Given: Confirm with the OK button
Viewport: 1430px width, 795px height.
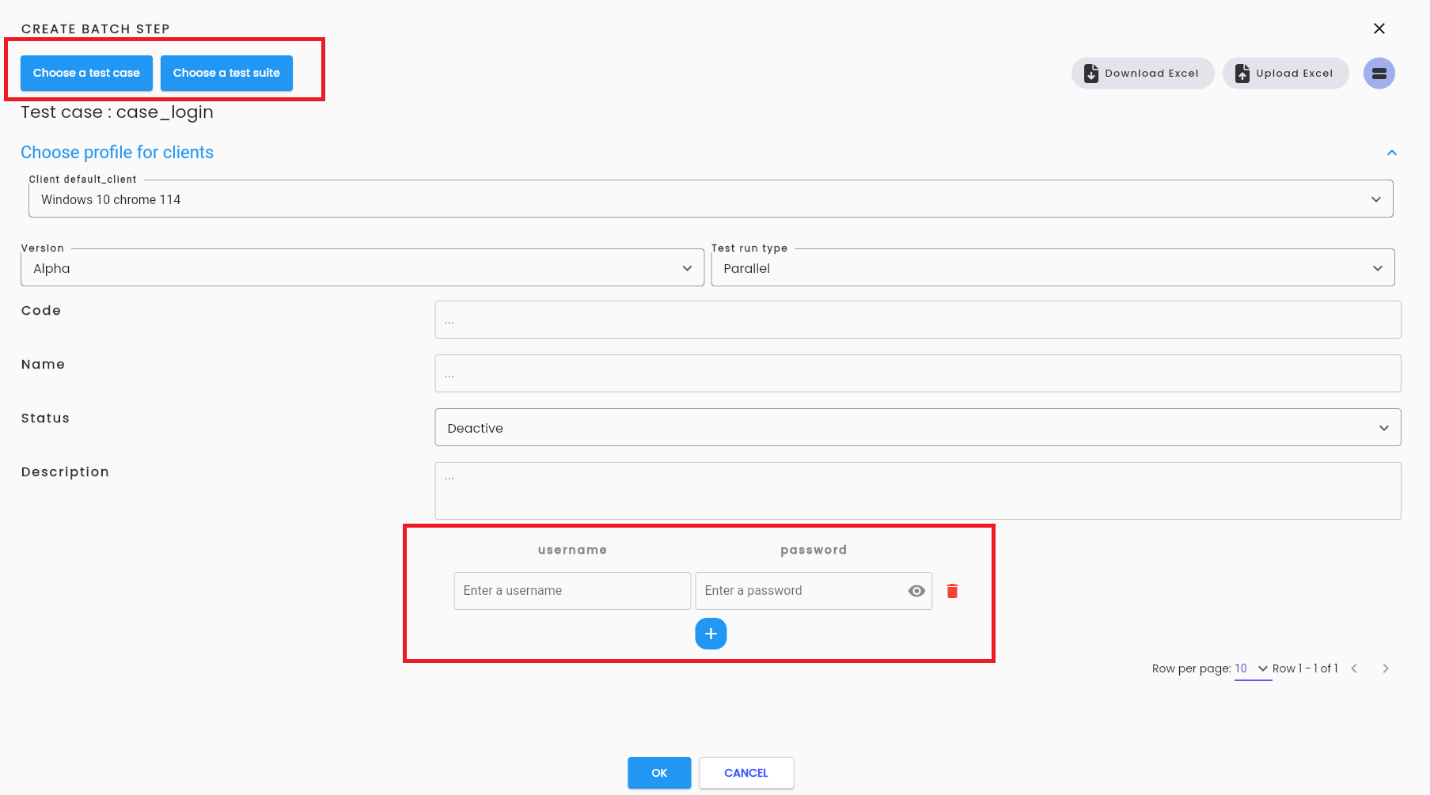Looking at the screenshot, I should point(659,773).
